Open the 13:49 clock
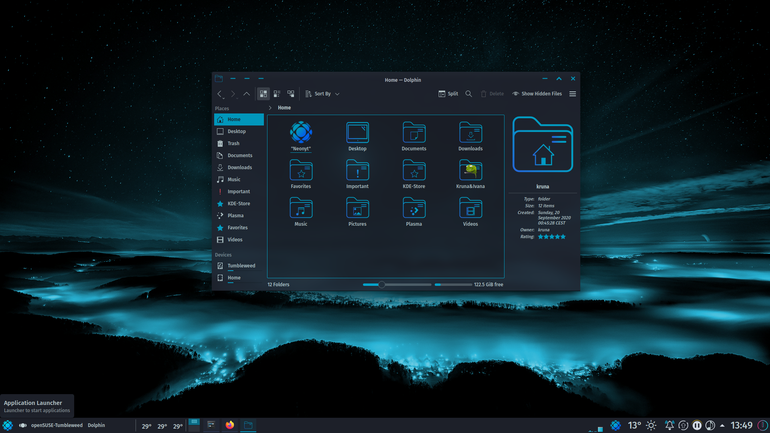Viewport: 770px width, 433px height. point(742,425)
